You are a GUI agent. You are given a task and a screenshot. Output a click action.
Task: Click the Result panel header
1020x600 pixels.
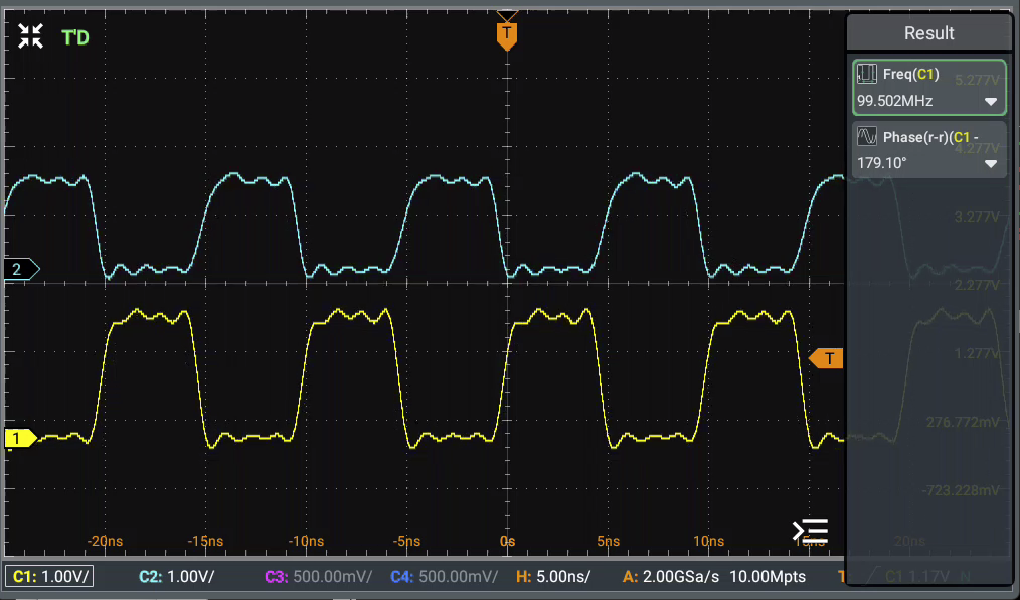click(x=929, y=33)
